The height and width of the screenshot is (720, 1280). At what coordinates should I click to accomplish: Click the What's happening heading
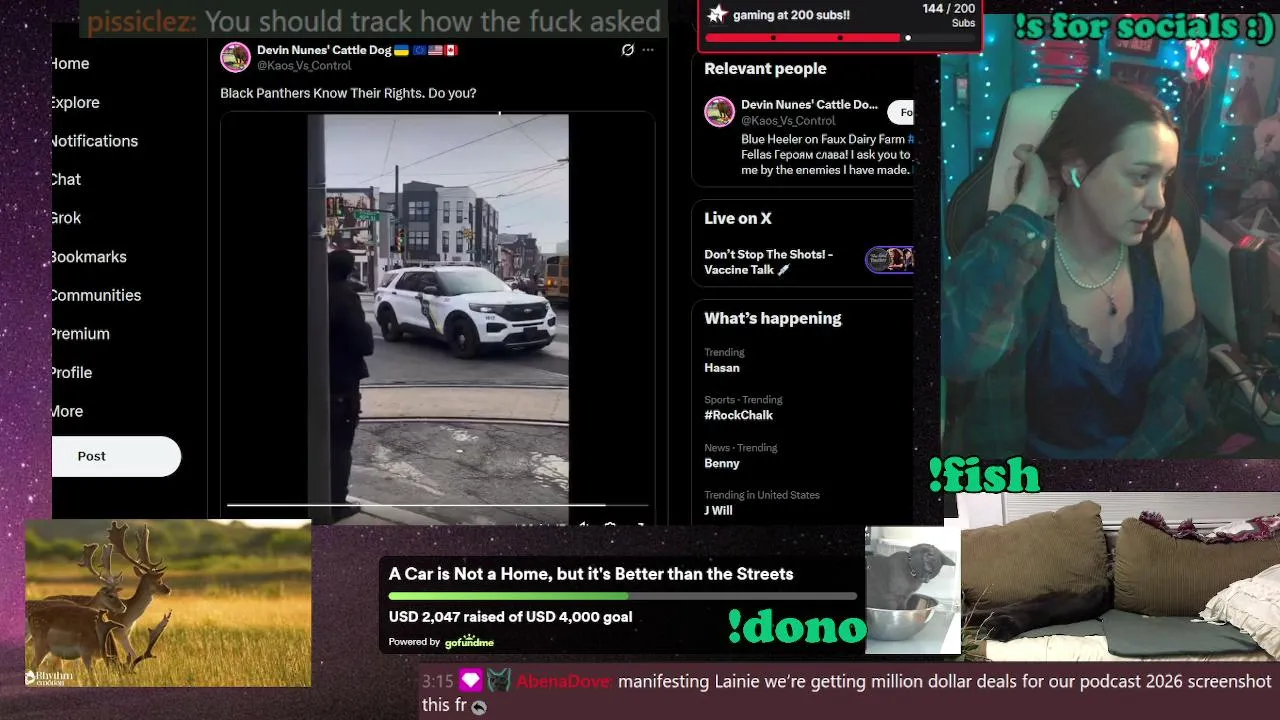pyautogui.click(x=773, y=318)
